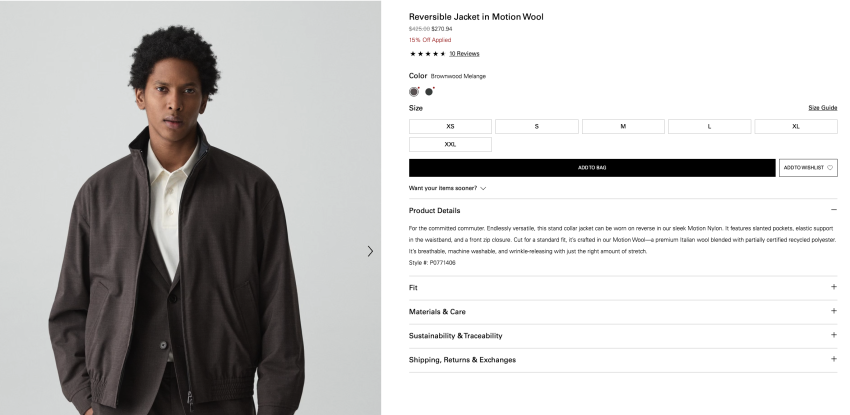Collapse Product Details with the minus icon
850x415 pixels.
833,210
